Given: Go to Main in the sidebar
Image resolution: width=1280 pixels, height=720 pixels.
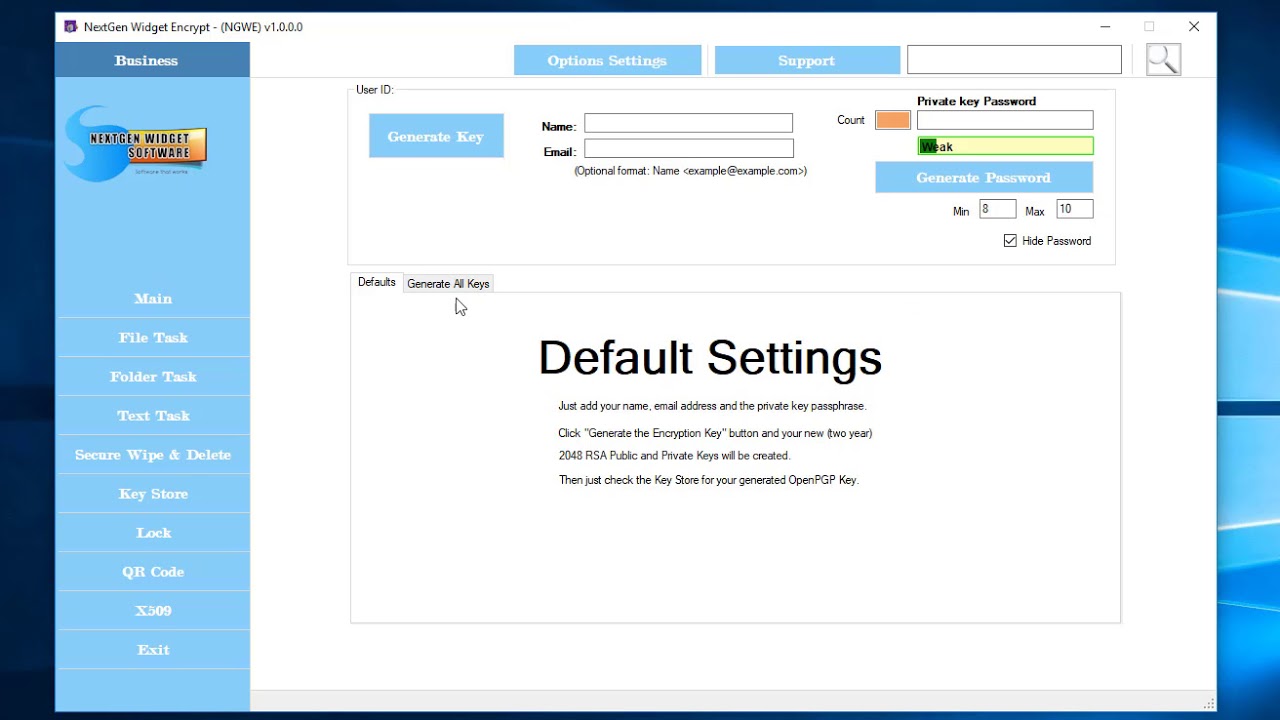Looking at the screenshot, I should 153,298.
